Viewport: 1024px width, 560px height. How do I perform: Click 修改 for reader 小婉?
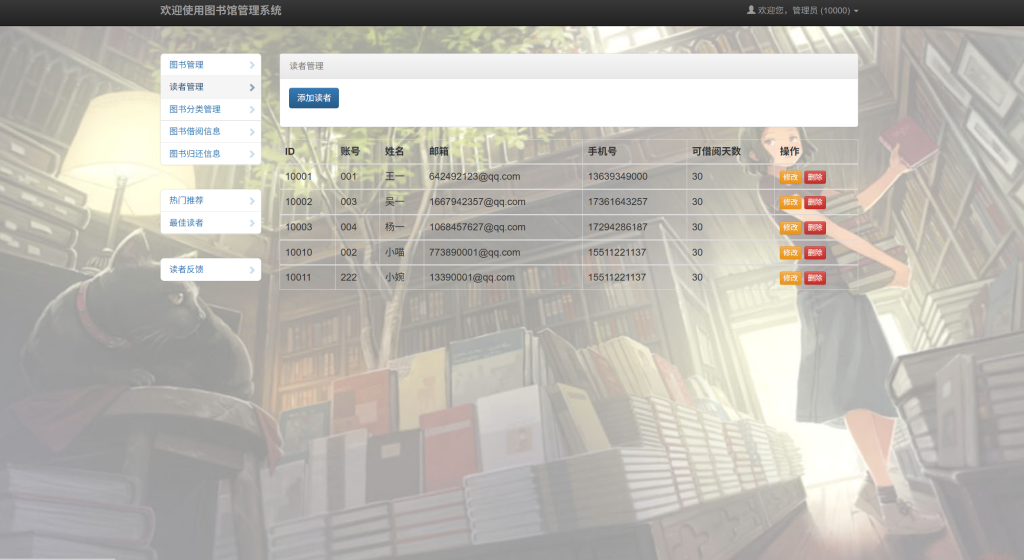point(790,278)
